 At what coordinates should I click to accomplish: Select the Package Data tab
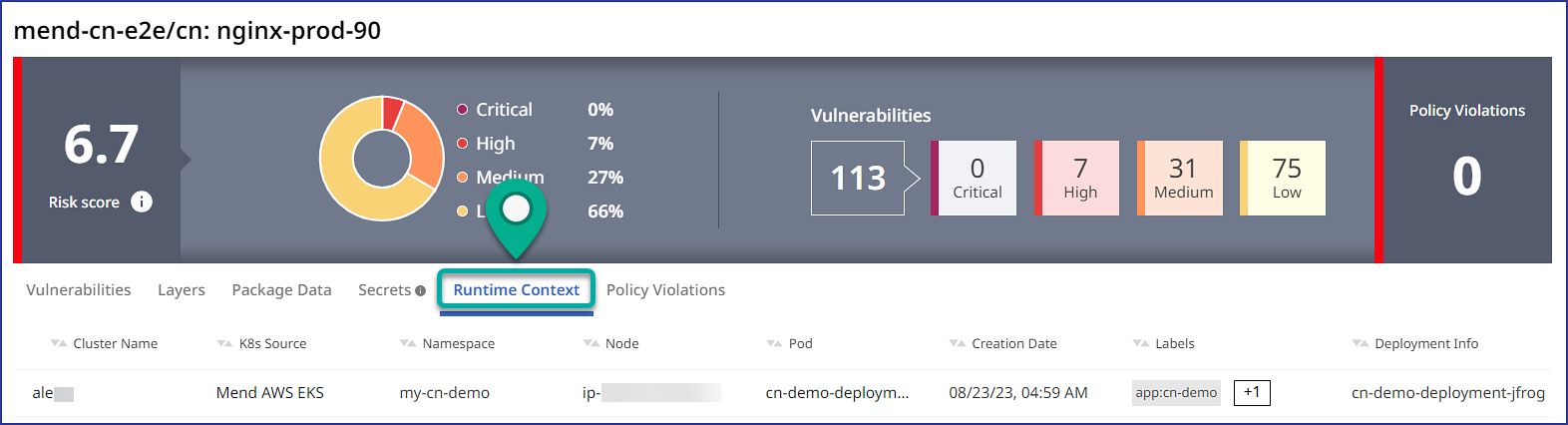coord(281,289)
